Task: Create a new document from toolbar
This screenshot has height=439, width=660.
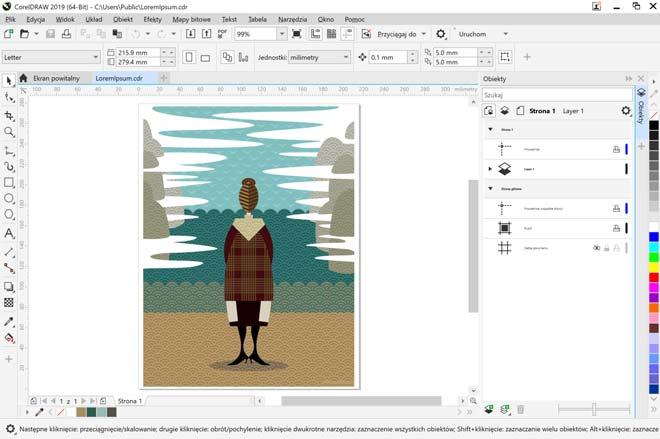Action: (8, 34)
